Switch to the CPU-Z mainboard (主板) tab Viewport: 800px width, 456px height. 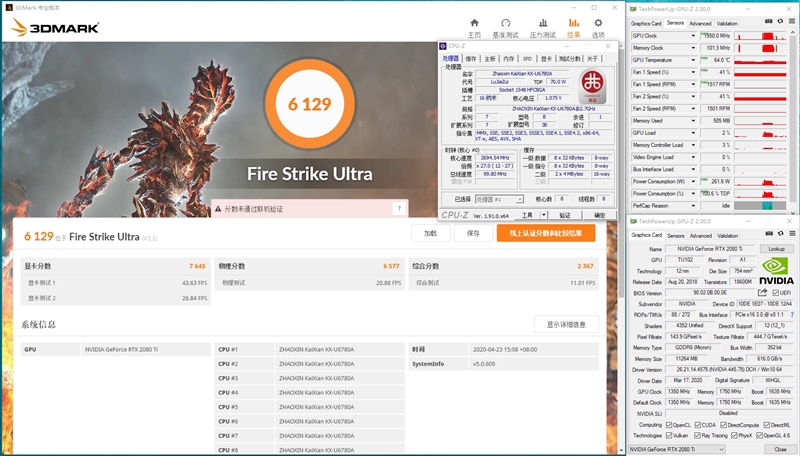(490, 59)
